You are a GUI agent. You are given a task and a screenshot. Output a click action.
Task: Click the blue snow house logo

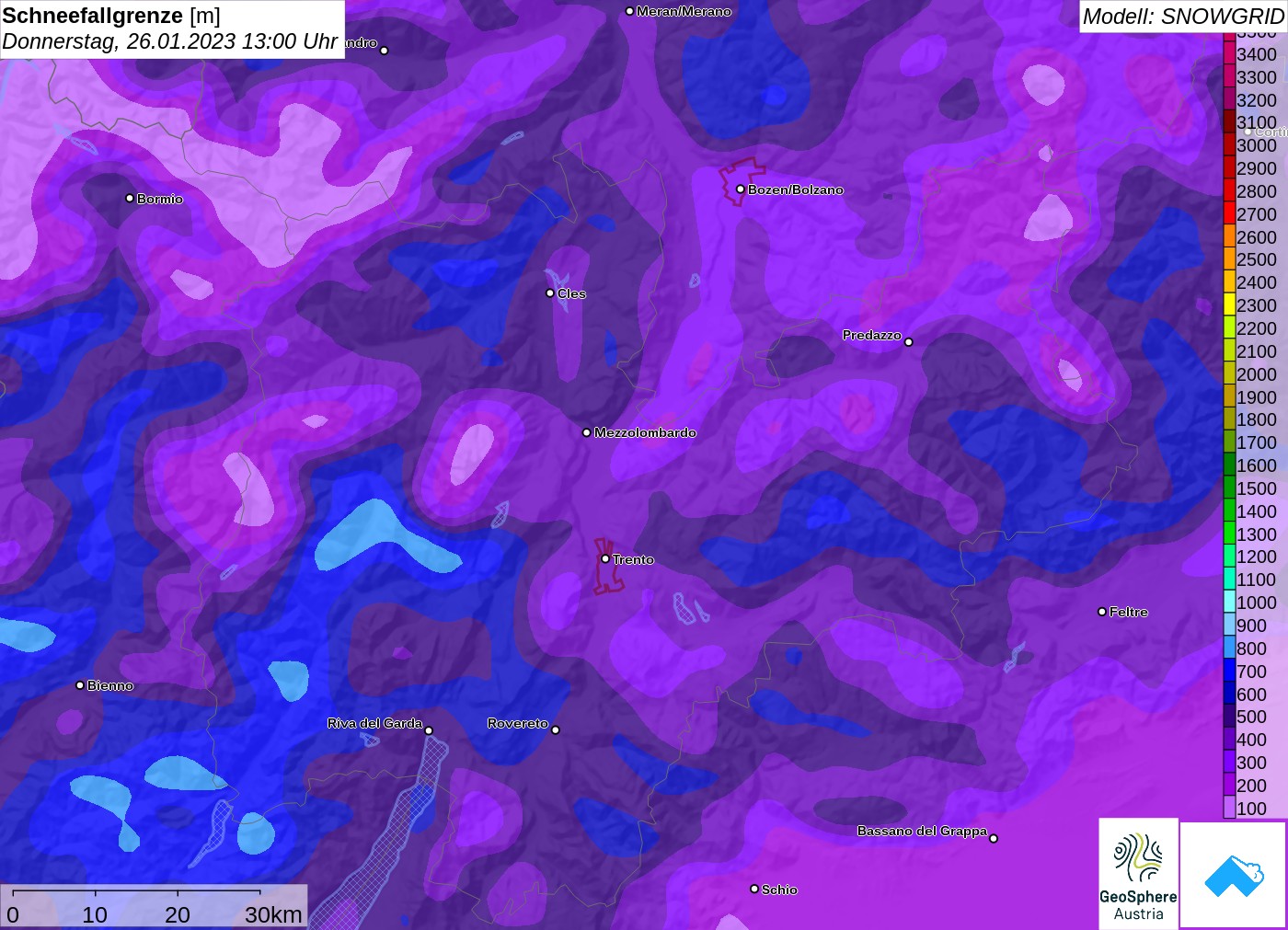(1234, 875)
